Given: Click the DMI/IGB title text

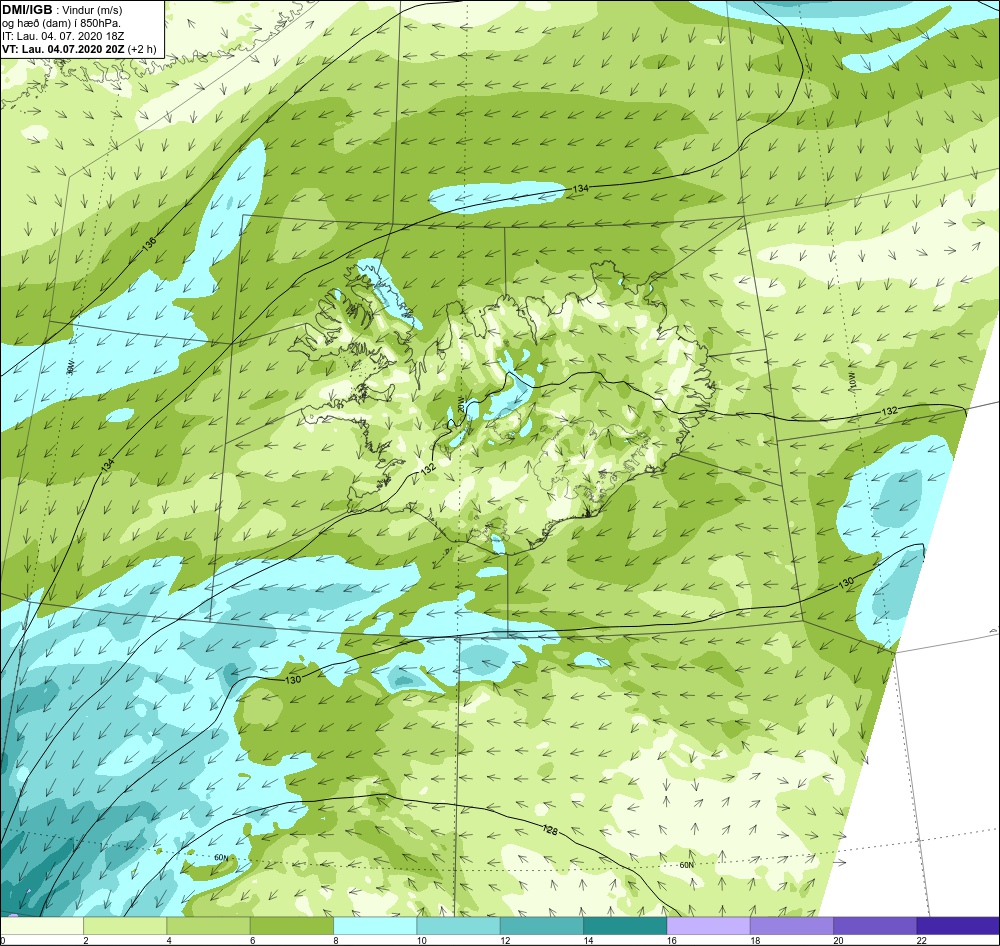Looking at the screenshot, I should pos(27,11).
